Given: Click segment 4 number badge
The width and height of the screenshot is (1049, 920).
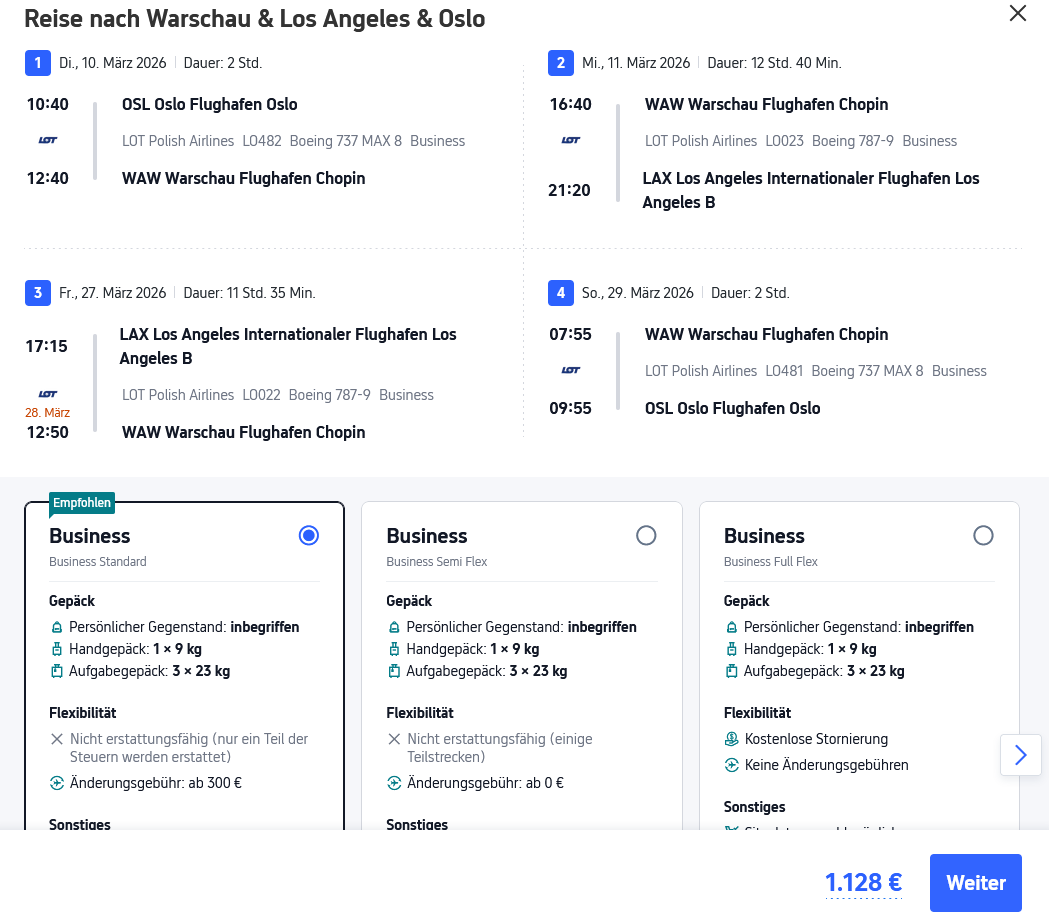Looking at the screenshot, I should pos(561,293).
